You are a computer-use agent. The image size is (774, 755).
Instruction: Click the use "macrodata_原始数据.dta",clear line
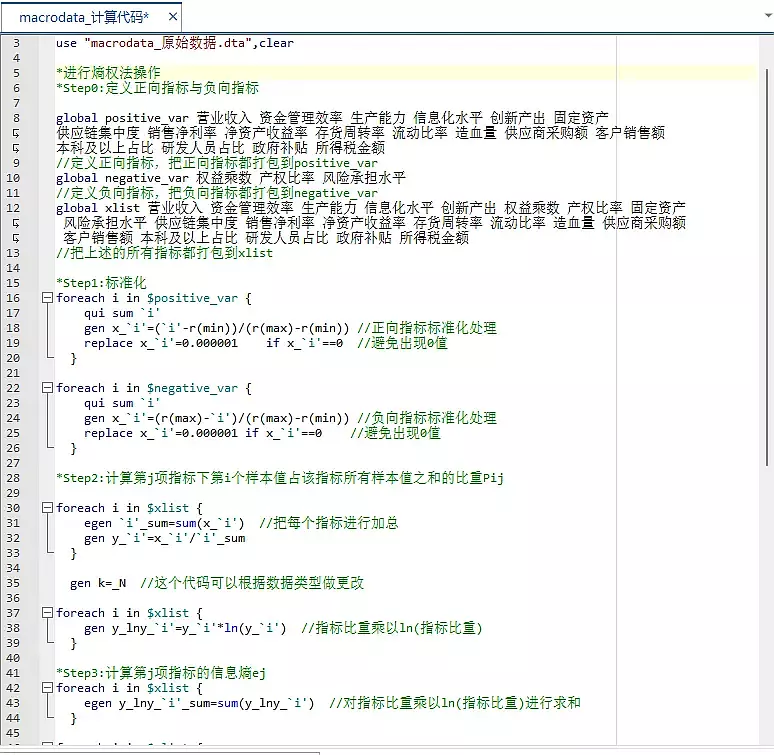[x=175, y=43]
